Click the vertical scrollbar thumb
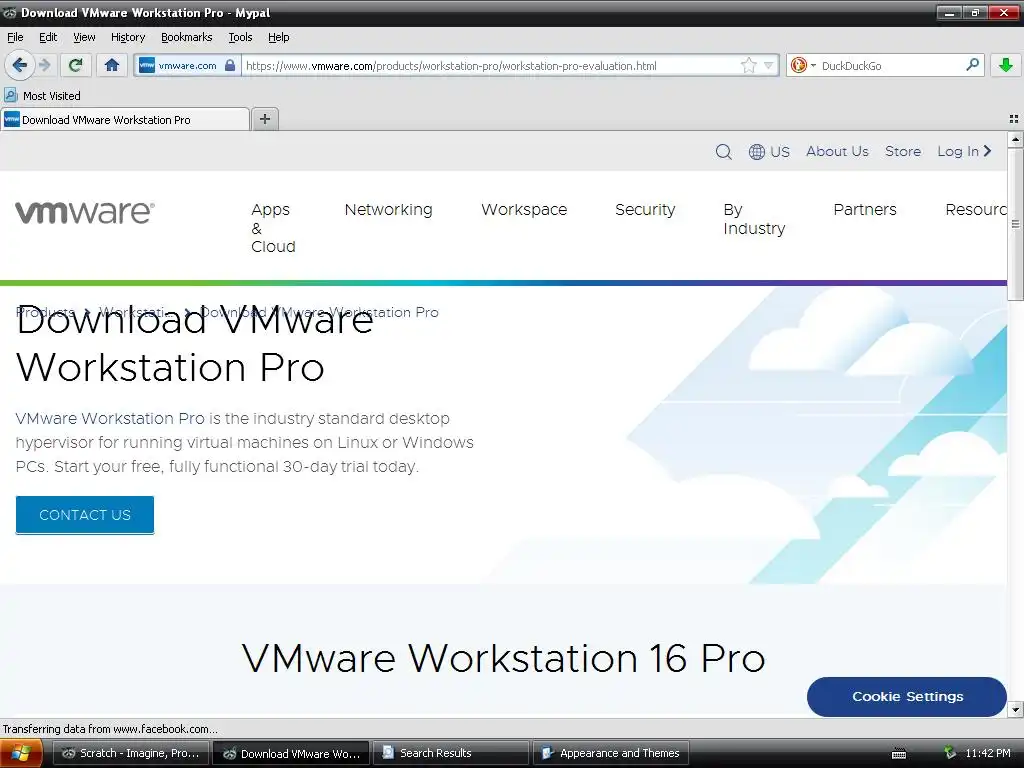The image size is (1024, 768). 1015,223
